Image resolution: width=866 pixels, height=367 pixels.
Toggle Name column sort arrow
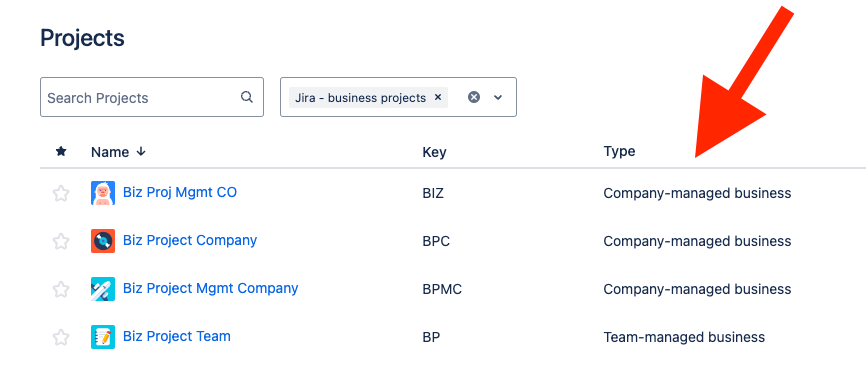(x=141, y=151)
